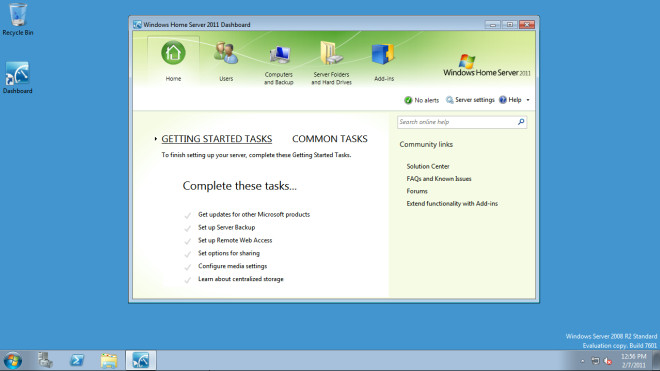Show hidden system tray icons arrow
The image size is (660, 371).
coord(582,361)
